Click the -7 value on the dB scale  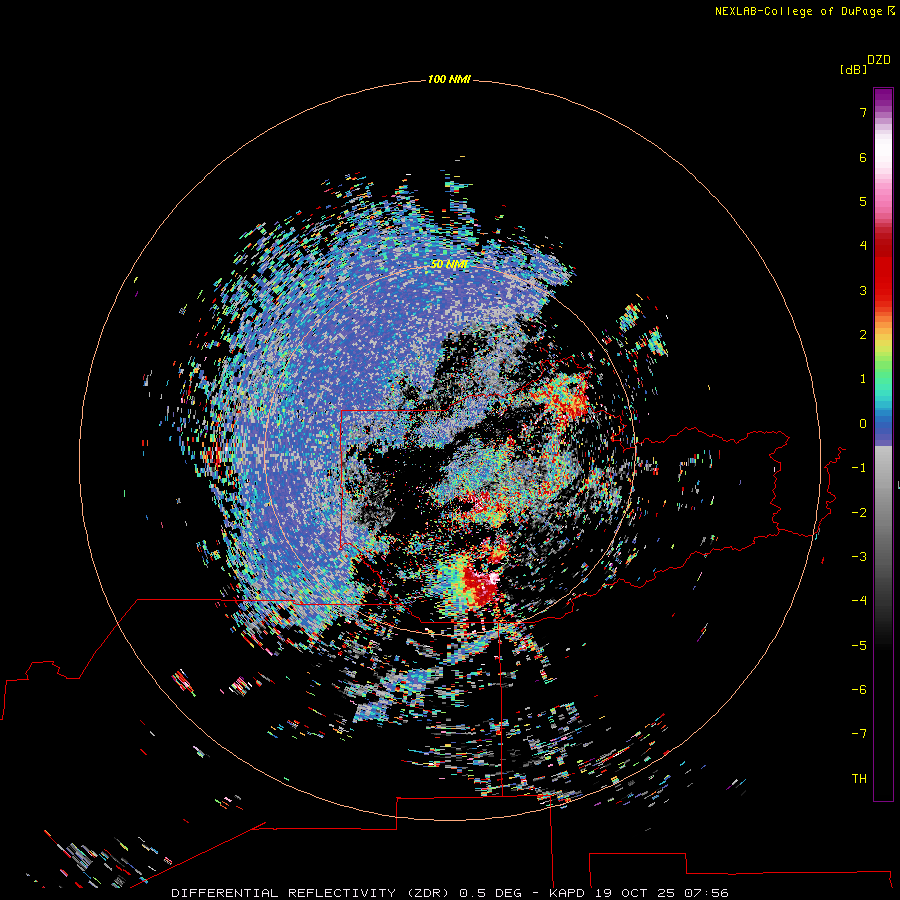(859, 734)
